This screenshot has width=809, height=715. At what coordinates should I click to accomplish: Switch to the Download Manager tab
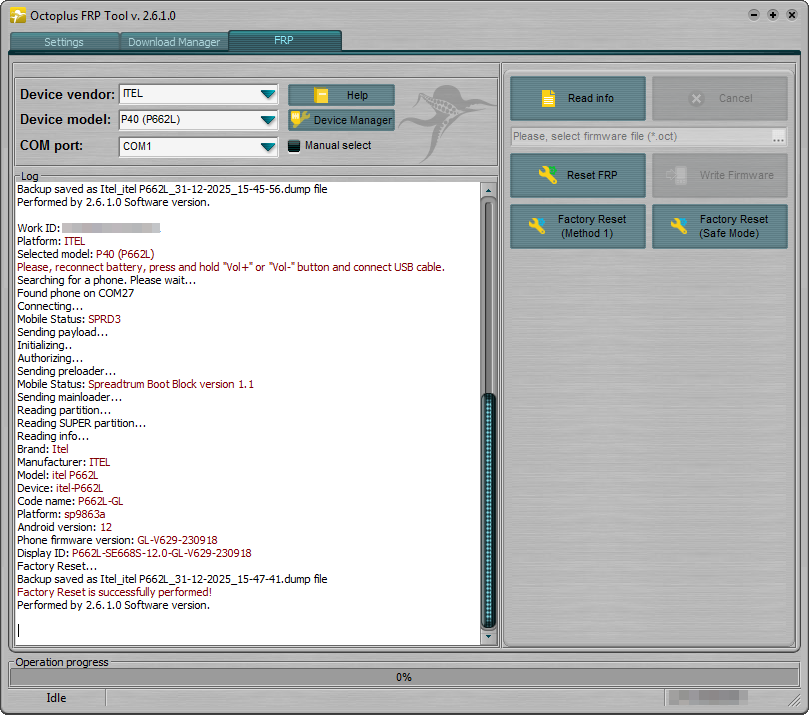[x=174, y=42]
